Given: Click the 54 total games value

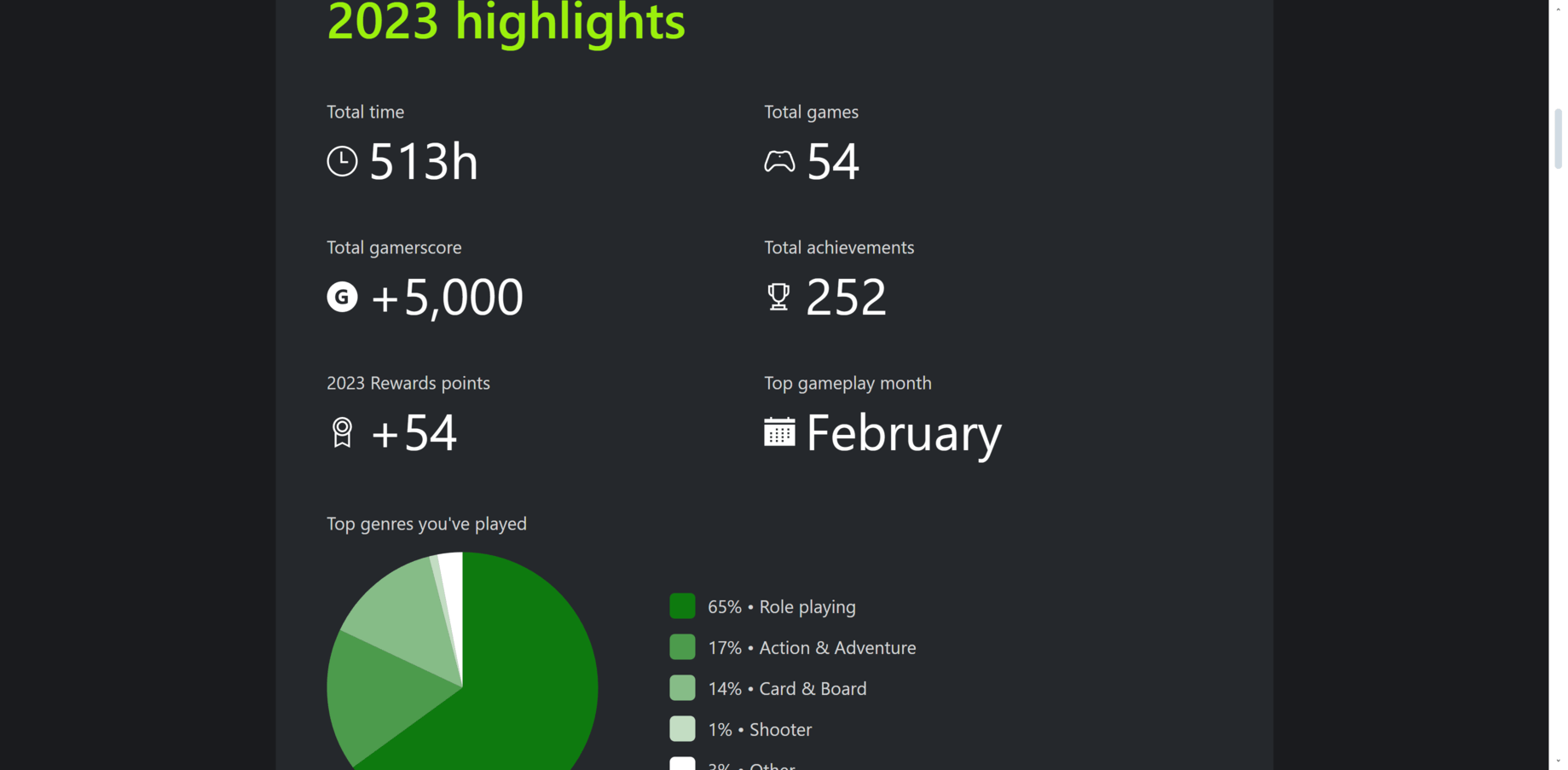Looking at the screenshot, I should point(833,161).
